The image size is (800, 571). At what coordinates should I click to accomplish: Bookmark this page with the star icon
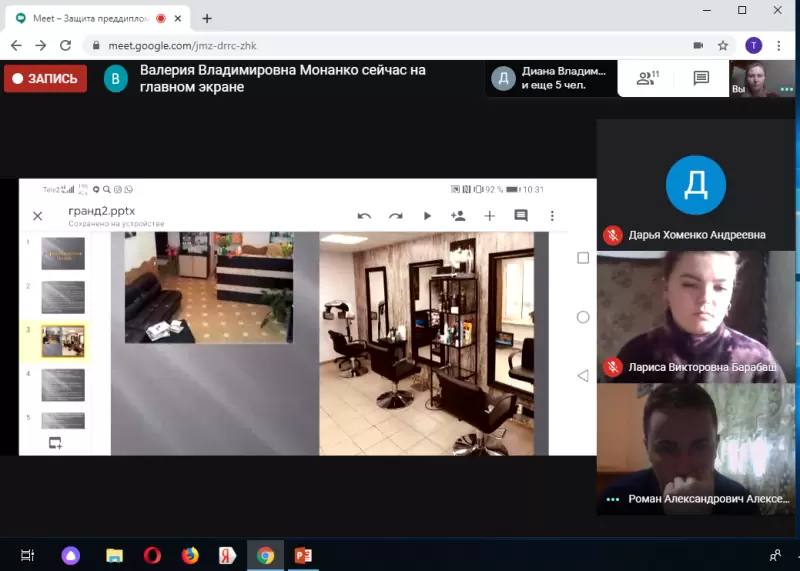(x=723, y=45)
